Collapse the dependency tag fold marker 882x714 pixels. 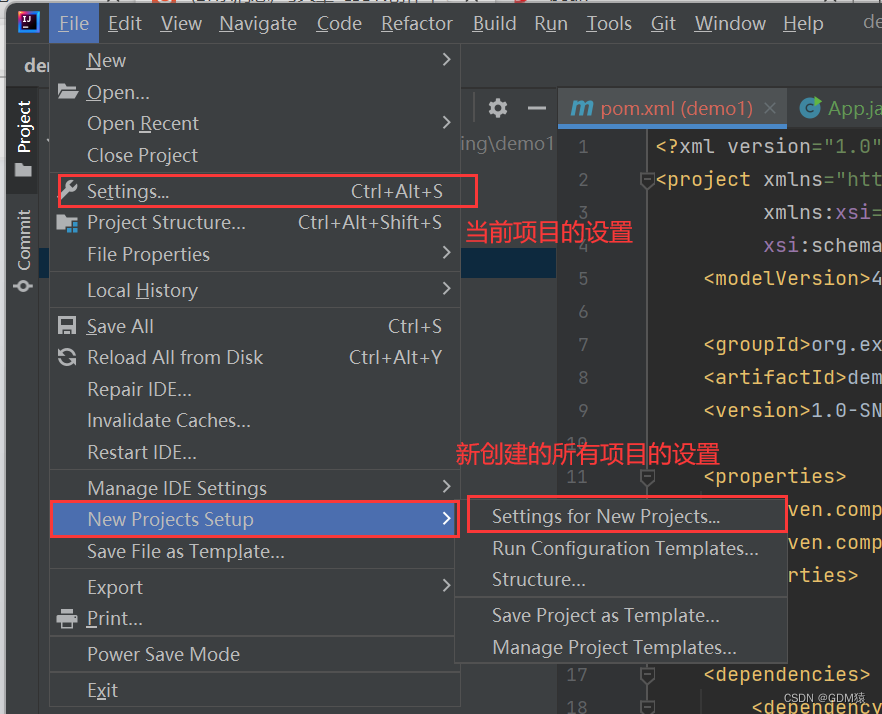pos(647,707)
